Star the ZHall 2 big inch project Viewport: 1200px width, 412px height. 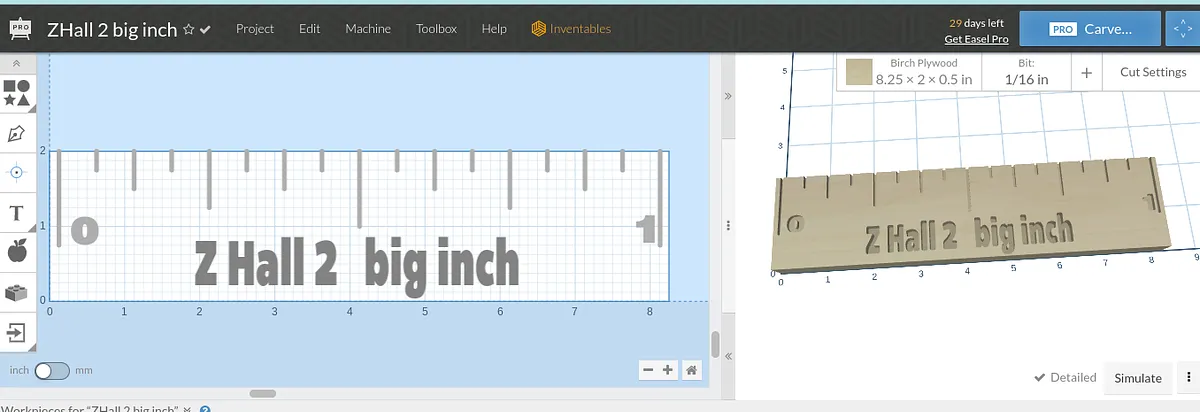(188, 30)
